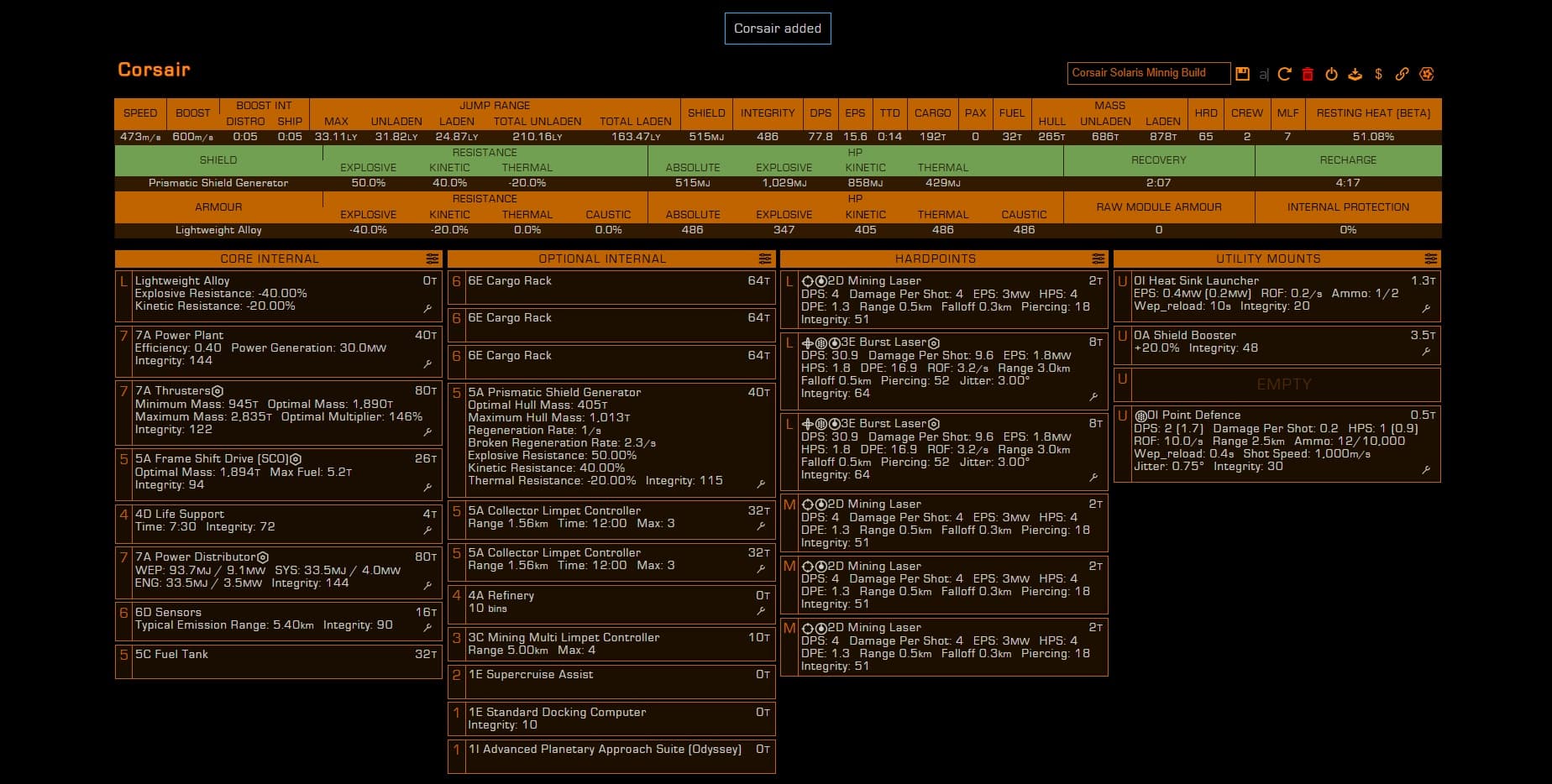Viewport: 1552px width, 784px height.
Task: Click the wrench icon on the 7A Power Plant
Action: coord(427,363)
